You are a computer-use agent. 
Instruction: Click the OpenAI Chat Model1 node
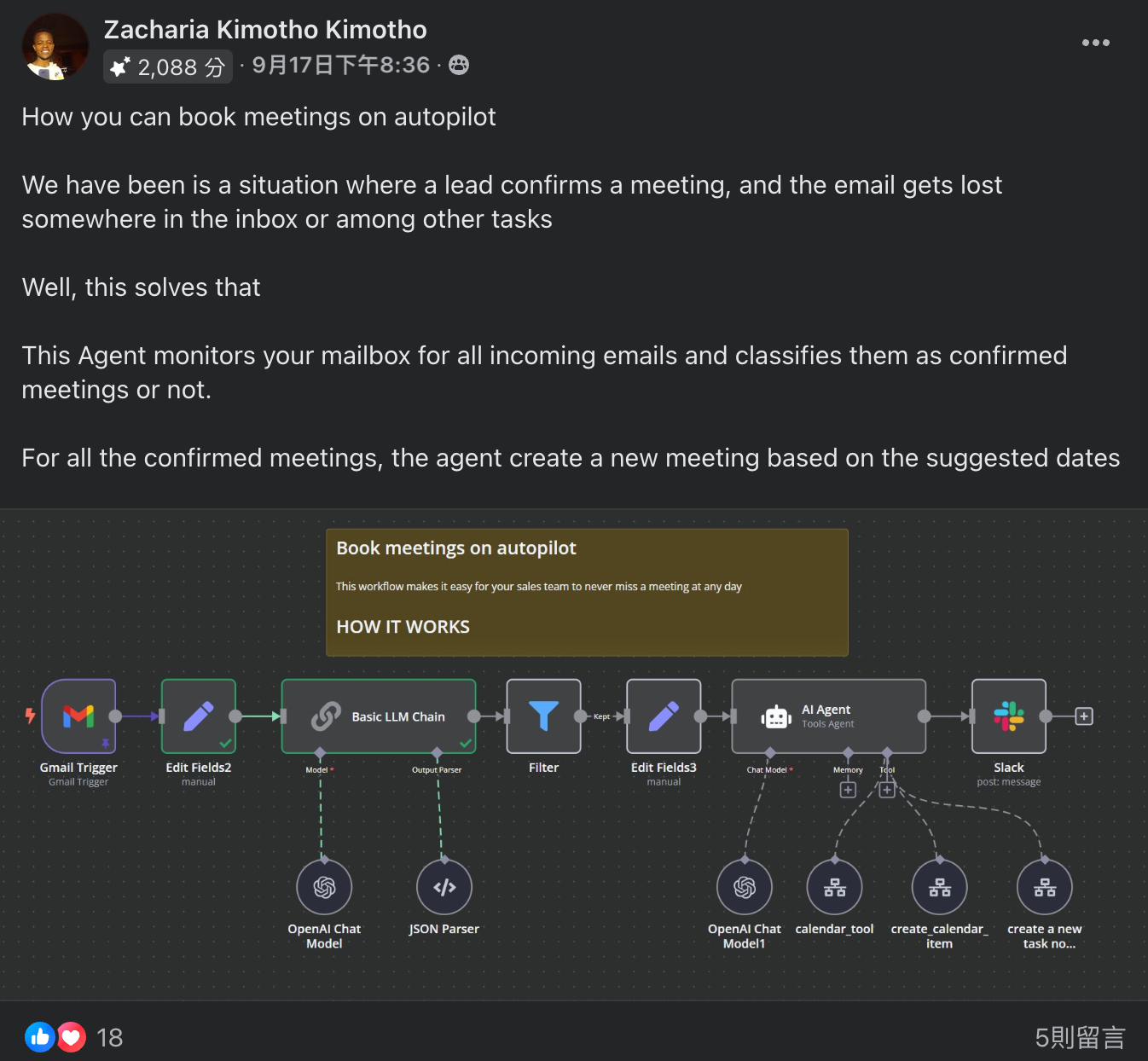(x=745, y=888)
